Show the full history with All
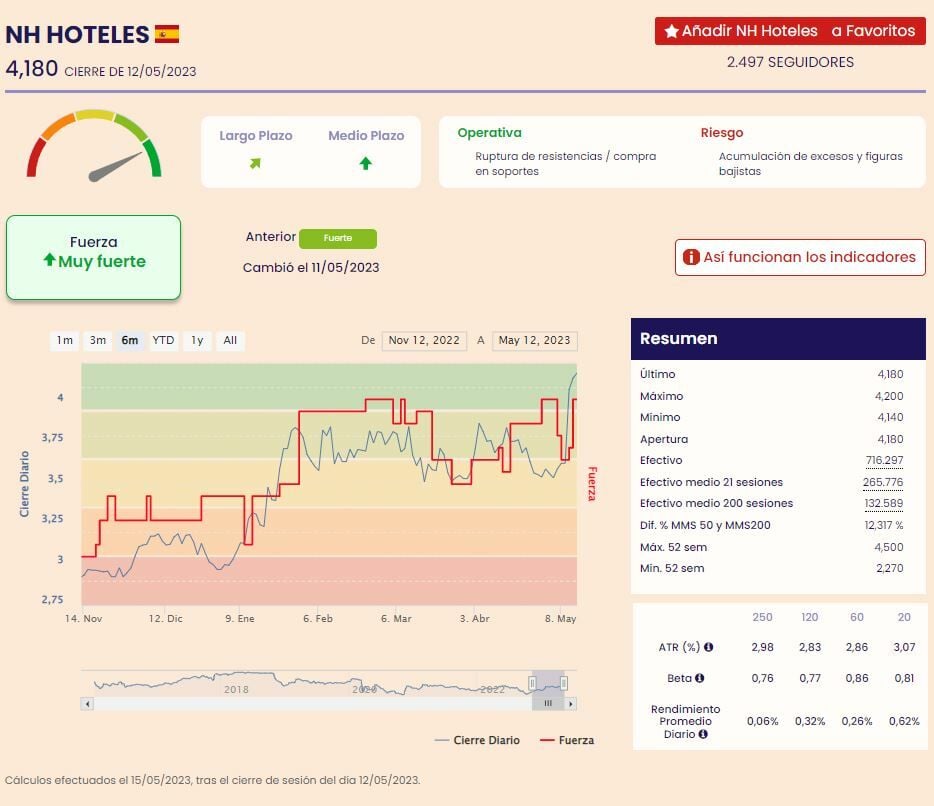 [x=230, y=340]
